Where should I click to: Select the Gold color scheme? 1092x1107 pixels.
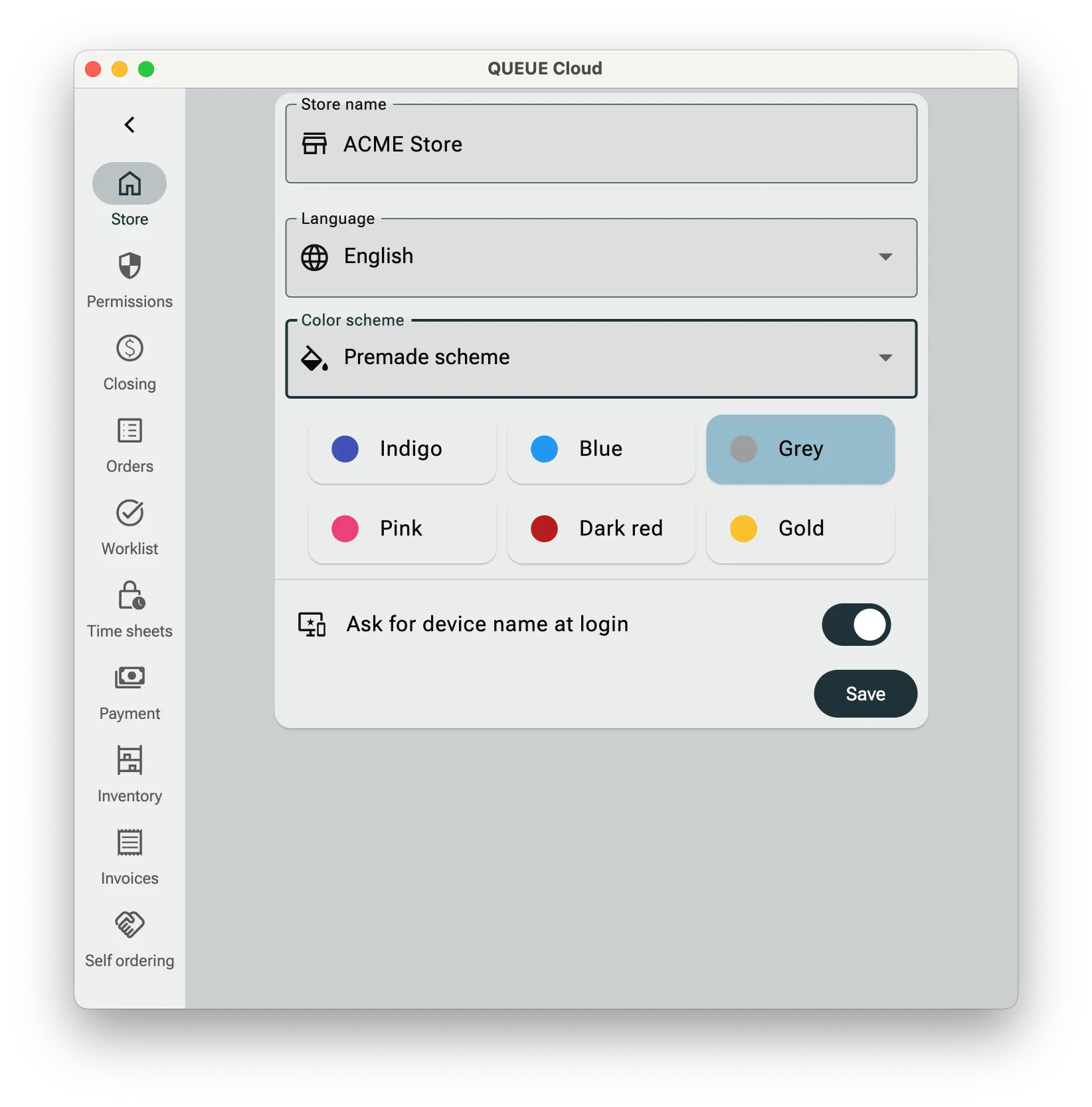point(800,529)
